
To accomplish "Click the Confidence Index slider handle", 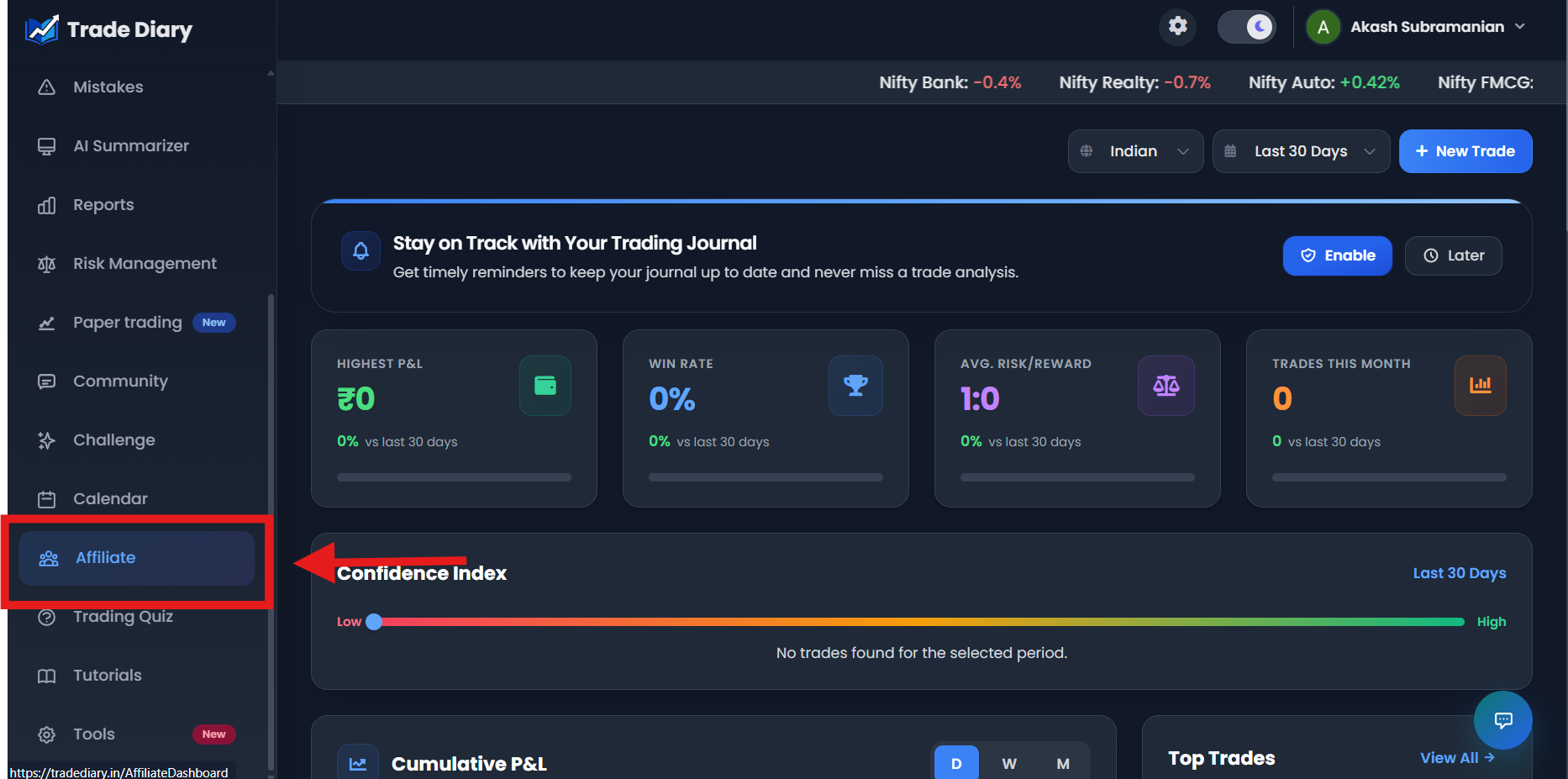I will pos(374,622).
